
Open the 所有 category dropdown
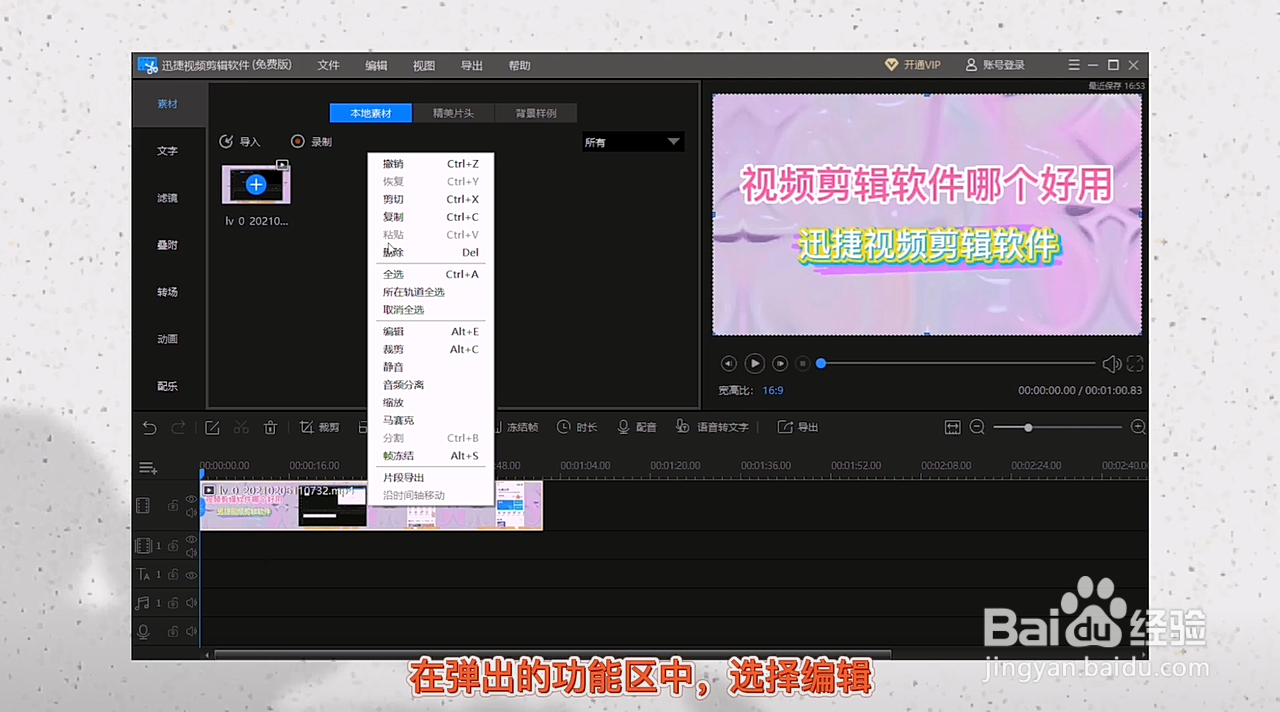632,142
